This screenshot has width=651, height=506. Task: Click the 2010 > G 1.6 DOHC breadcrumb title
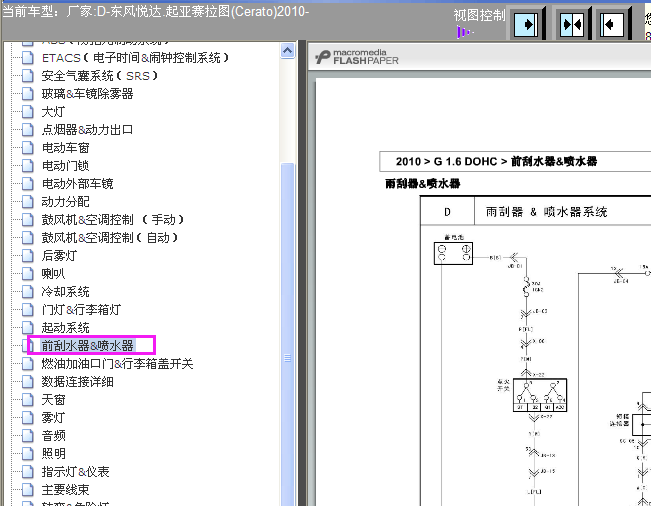[497, 161]
